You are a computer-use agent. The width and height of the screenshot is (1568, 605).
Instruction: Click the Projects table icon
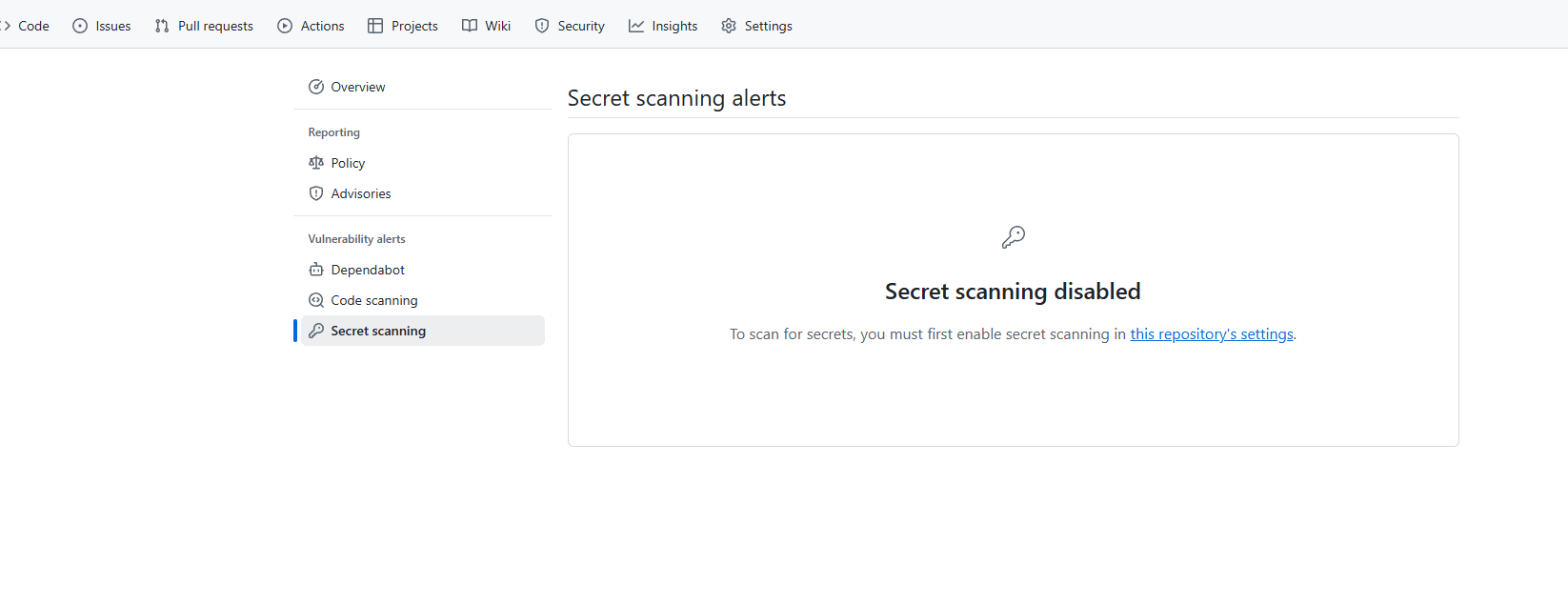tap(375, 26)
